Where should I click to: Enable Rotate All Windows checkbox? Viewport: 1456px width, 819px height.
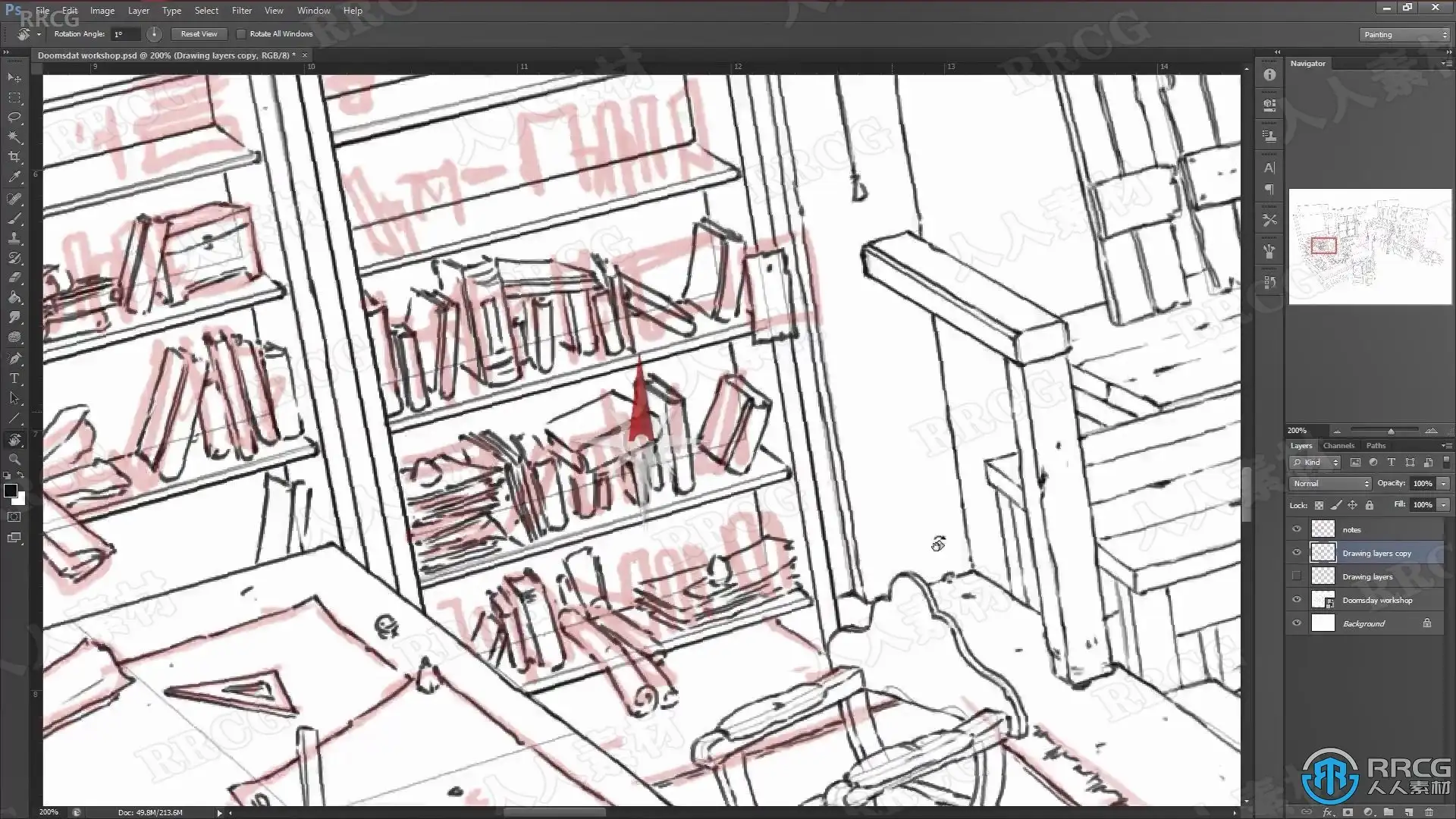point(241,34)
